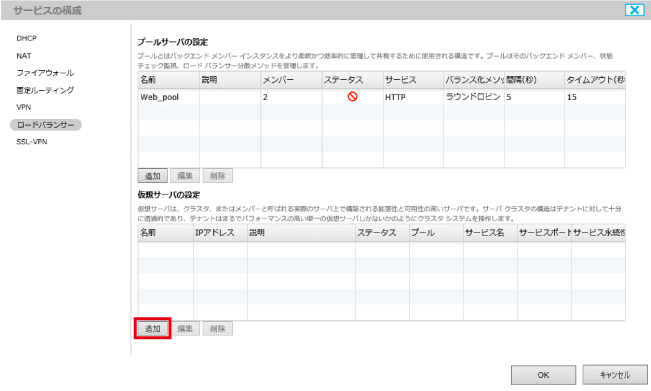
Task: Confirm with the OK button
Action: [543, 375]
